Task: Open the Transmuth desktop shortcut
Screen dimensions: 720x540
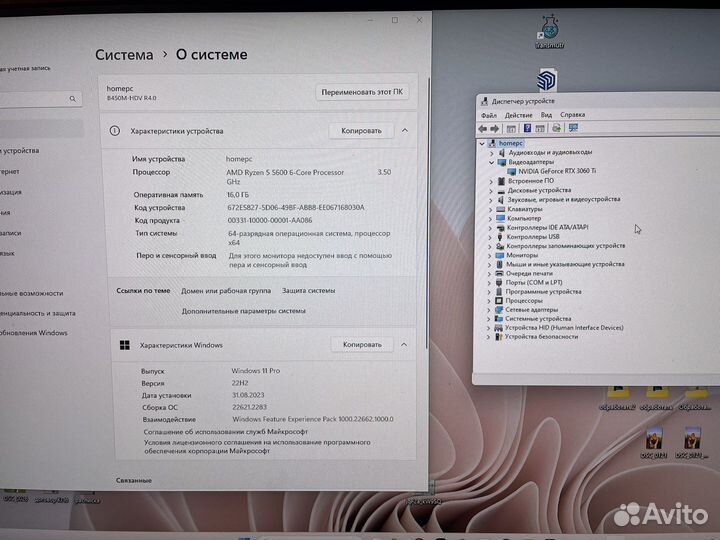Action: [x=549, y=32]
